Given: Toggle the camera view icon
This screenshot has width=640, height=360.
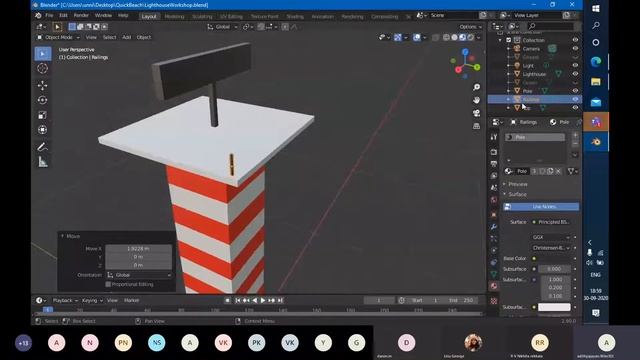Looking at the screenshot, I should (x=476, y=113).
